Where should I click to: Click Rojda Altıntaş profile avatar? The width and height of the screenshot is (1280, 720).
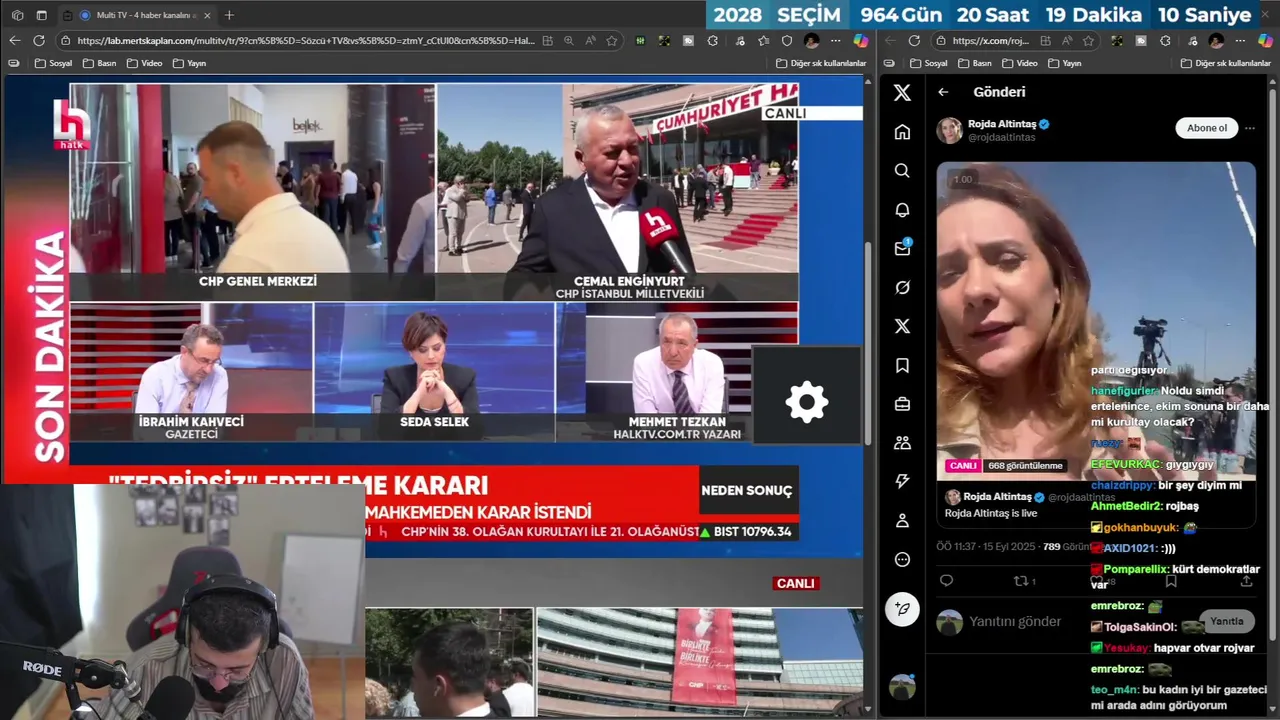click(949, 130)
